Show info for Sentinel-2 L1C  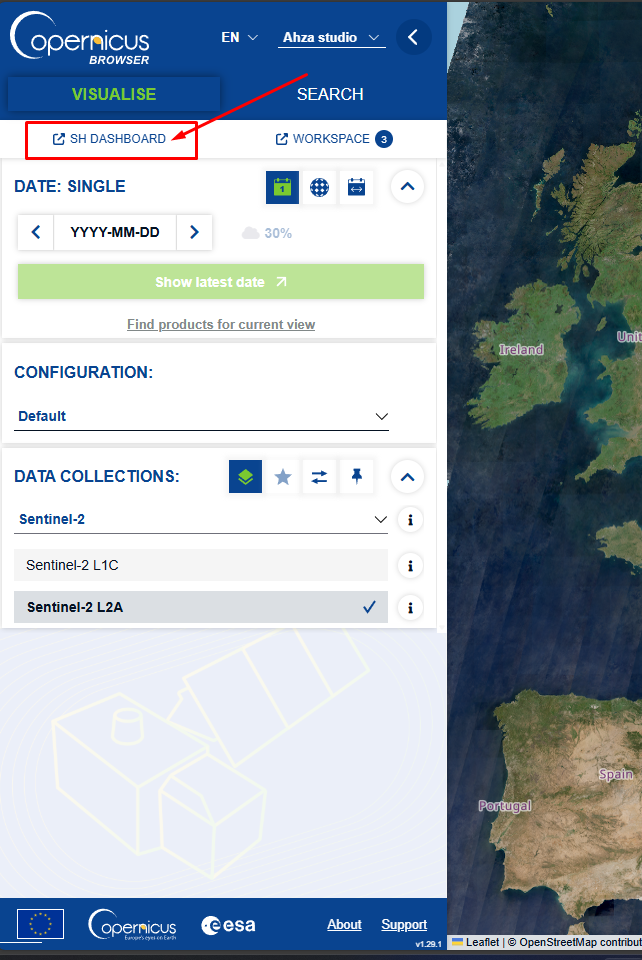click(x=411, y=565)
